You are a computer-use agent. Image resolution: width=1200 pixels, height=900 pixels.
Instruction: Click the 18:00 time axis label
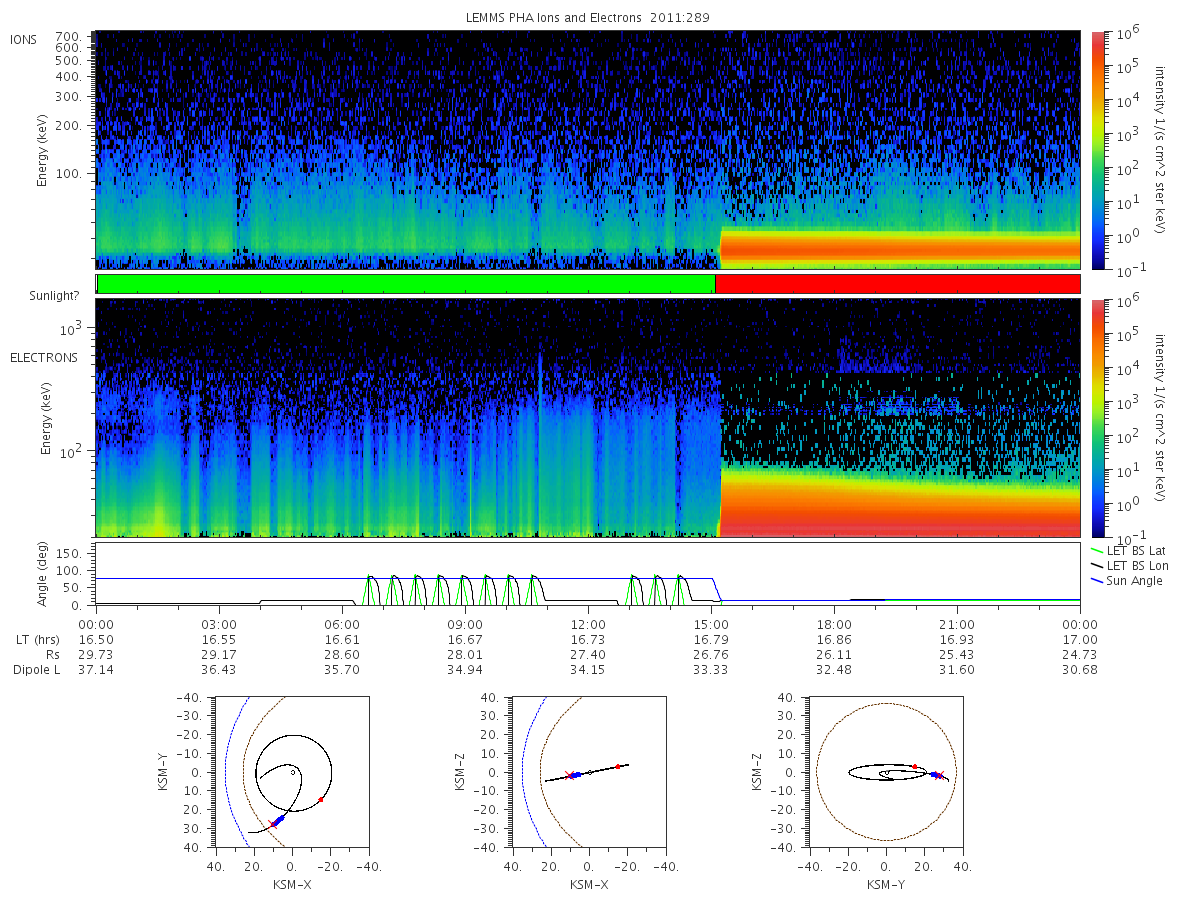(834, 624)
